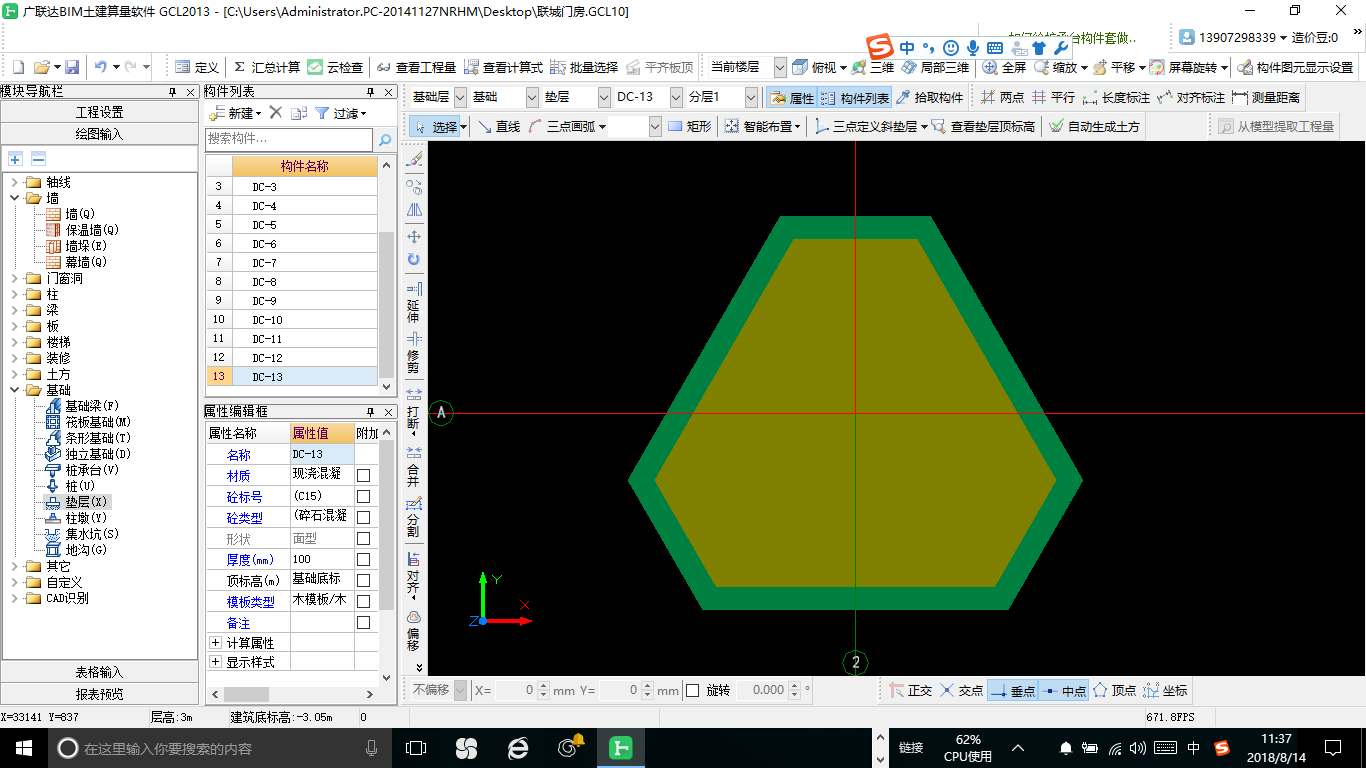1366x768 pixels.
Task: Select the 直线 line drawing tool
Action: [498, 127]
